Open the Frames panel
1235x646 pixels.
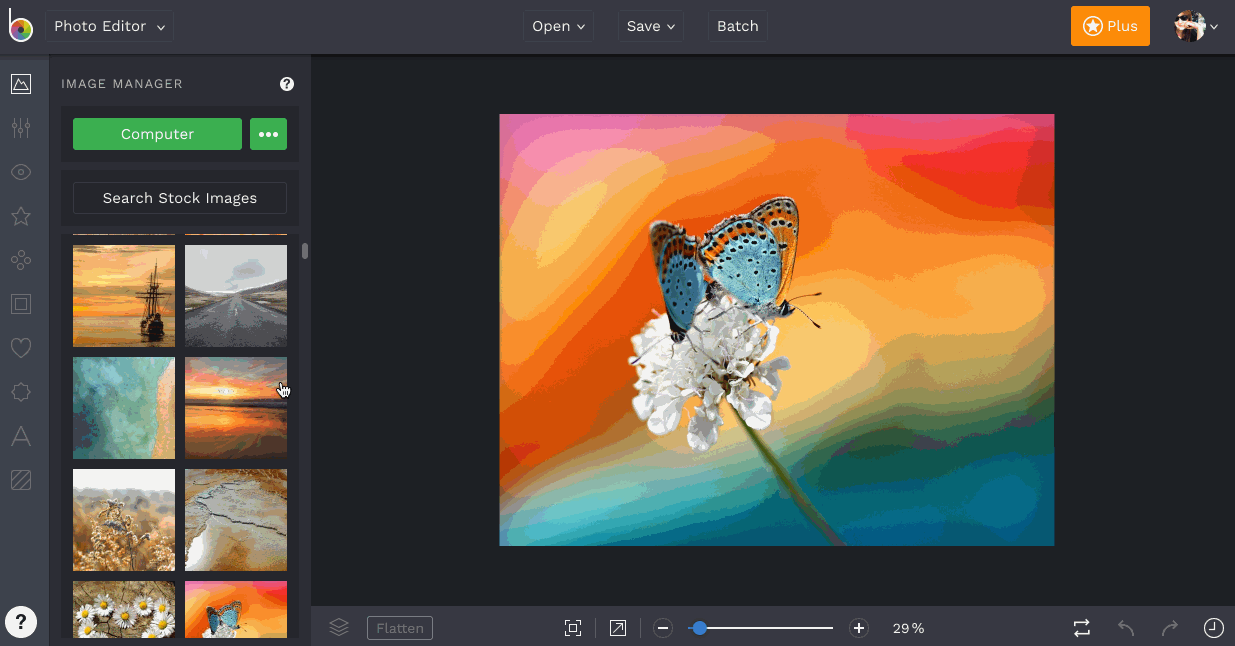click(x=21, y=304)
